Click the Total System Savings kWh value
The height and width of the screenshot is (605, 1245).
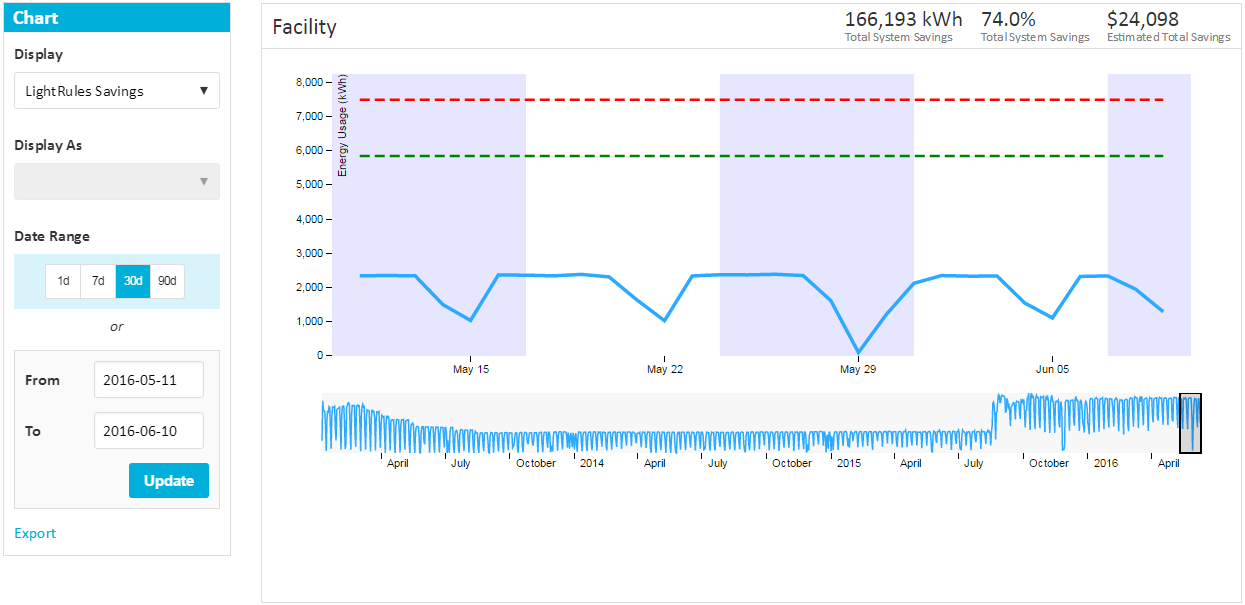903,19
